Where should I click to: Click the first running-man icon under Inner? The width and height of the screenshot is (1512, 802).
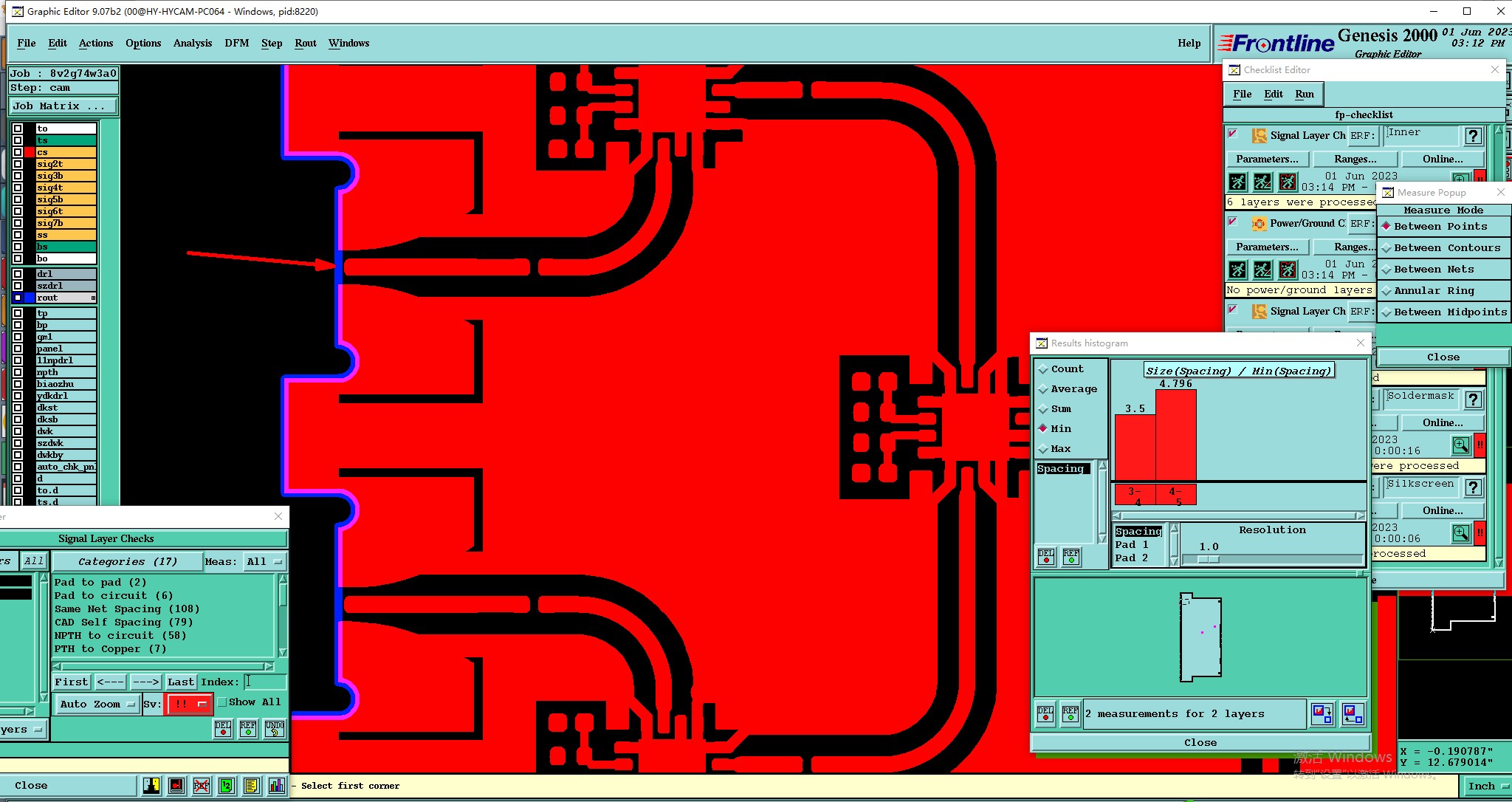click(1238, 182)
